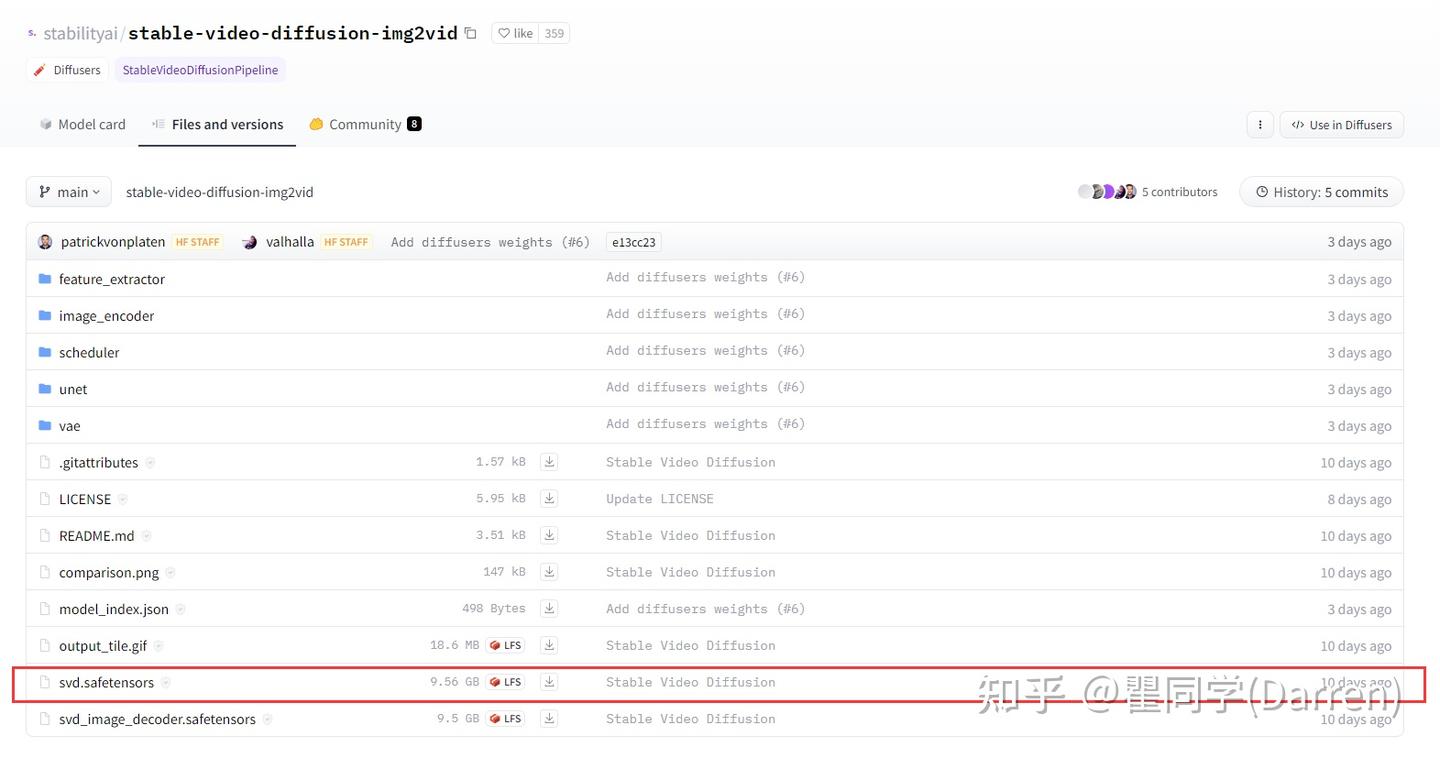Open the README.md 'Stable Video Diffusion' commit message
Image resolution: width=1440 pixels, height=758 pixels.
coord(691,535)
